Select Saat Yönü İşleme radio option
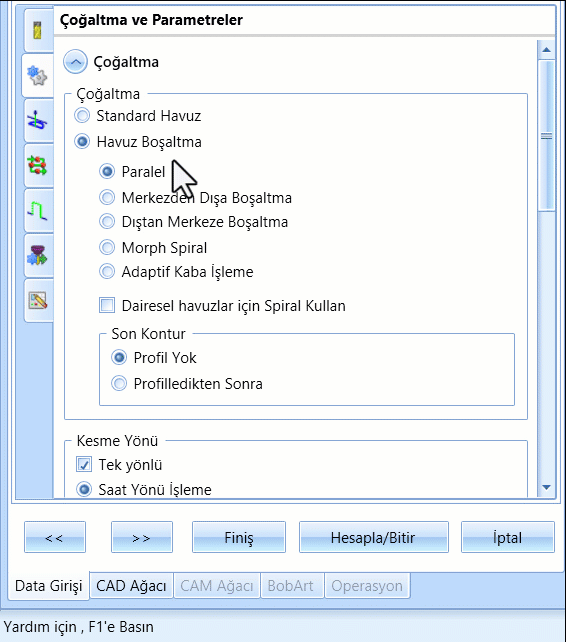The width and height of the screenshot is (566, 642). pos(144,489)
